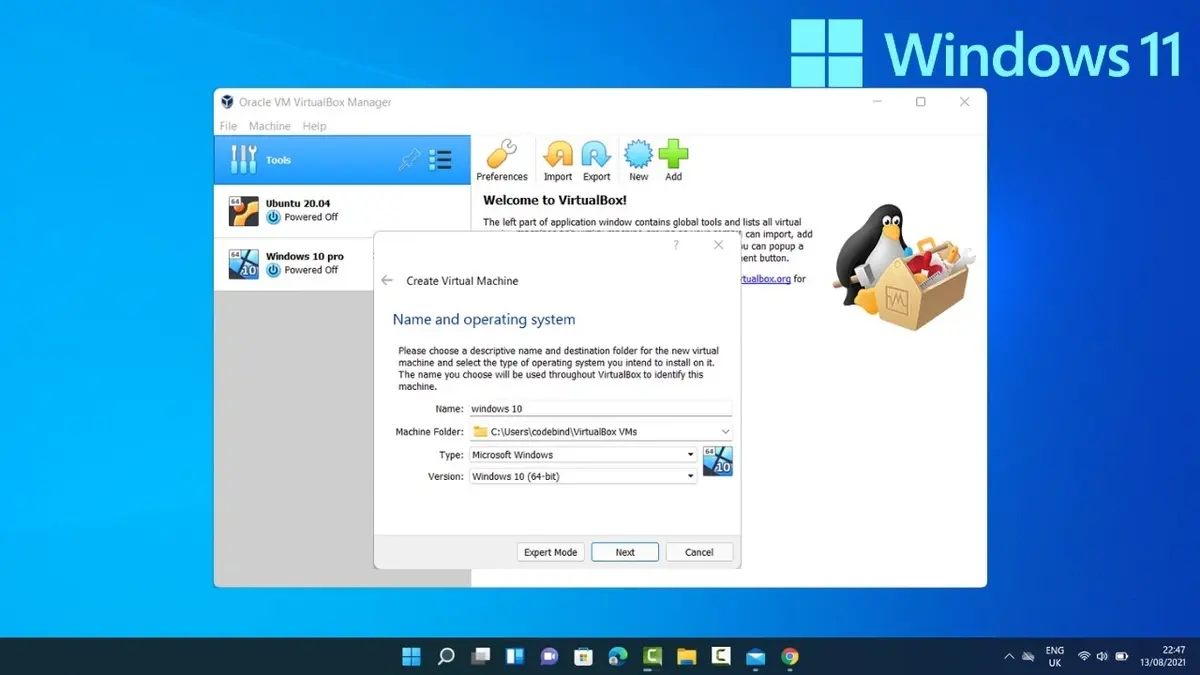Viewport: 1200px width, 675px height.
Task: Click the pin icon in the Tools header
Action: 413,159
